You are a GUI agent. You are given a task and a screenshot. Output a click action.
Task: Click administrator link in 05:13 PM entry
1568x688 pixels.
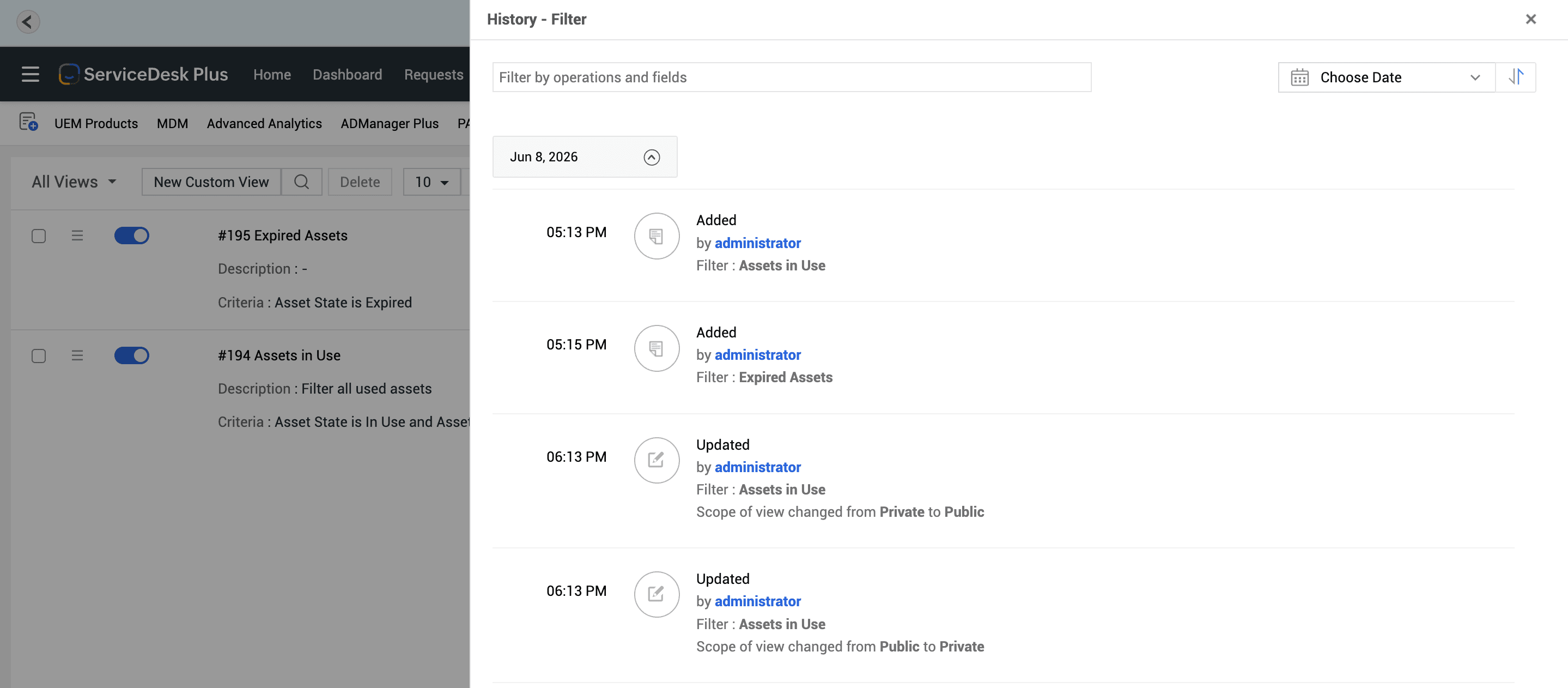tap(757, 243)
